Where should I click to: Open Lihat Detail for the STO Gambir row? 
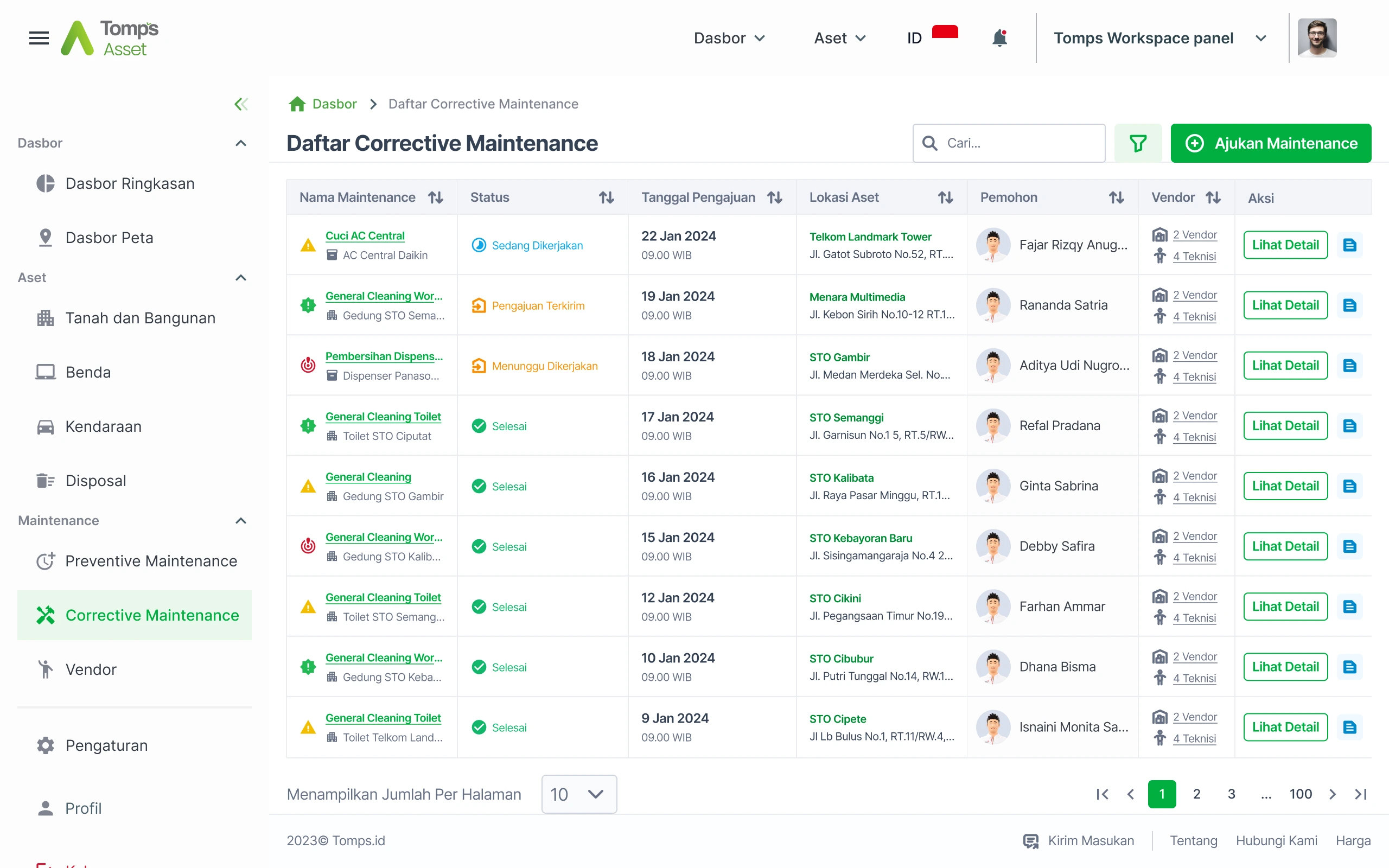click(x=1285, y=365)
